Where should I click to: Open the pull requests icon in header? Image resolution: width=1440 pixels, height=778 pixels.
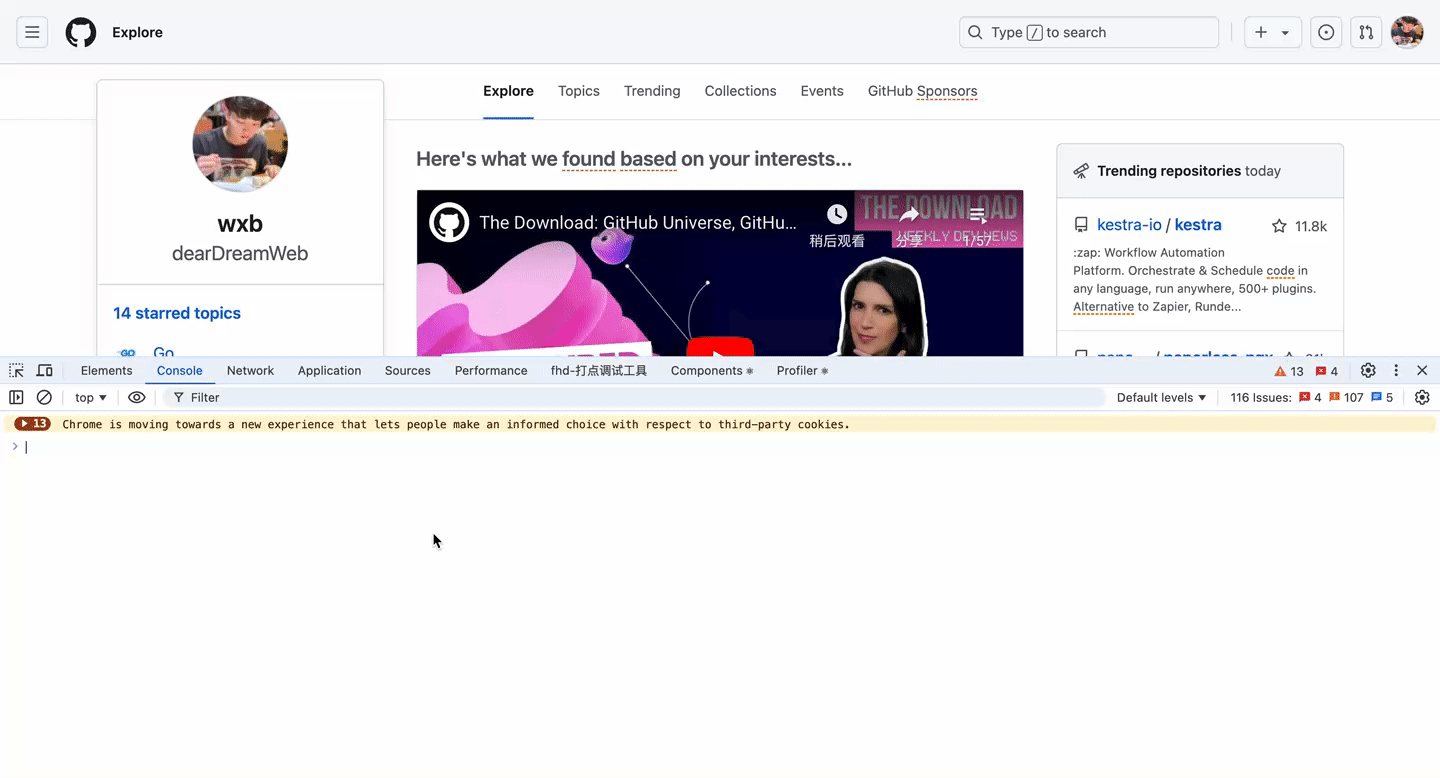(x=1366, y=32)
